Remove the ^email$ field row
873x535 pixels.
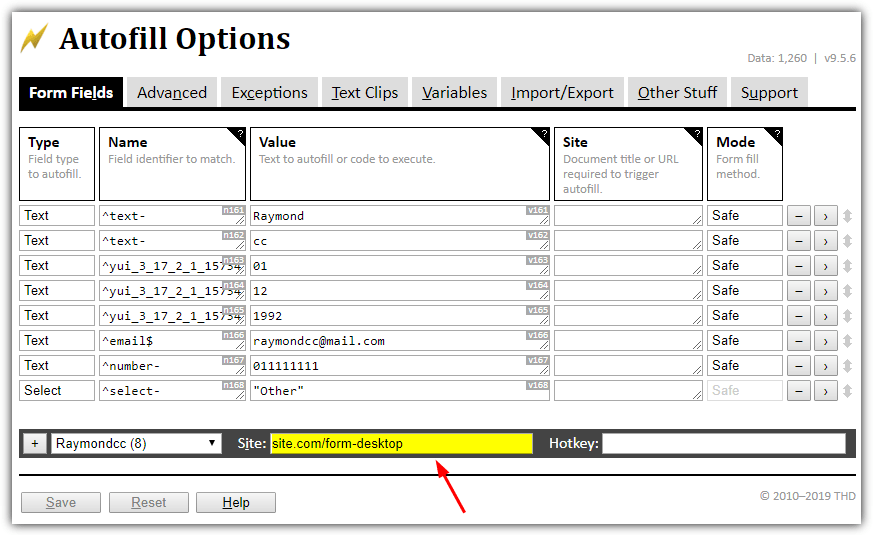[798, 341]
